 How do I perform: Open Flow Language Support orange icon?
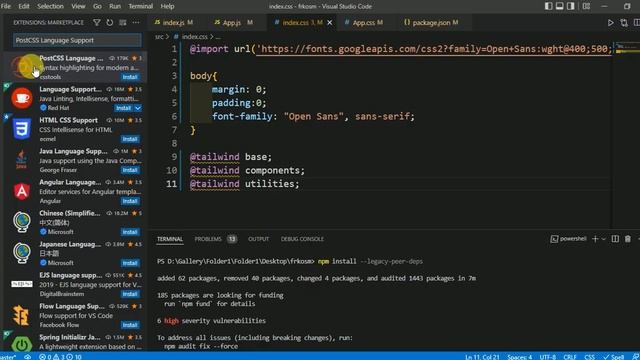point(22,315)
